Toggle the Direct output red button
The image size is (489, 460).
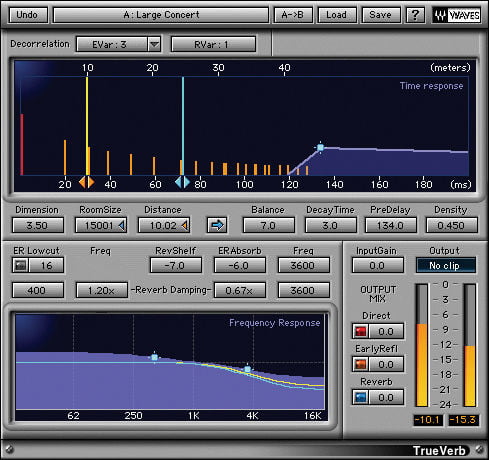[x=360, y=331]
